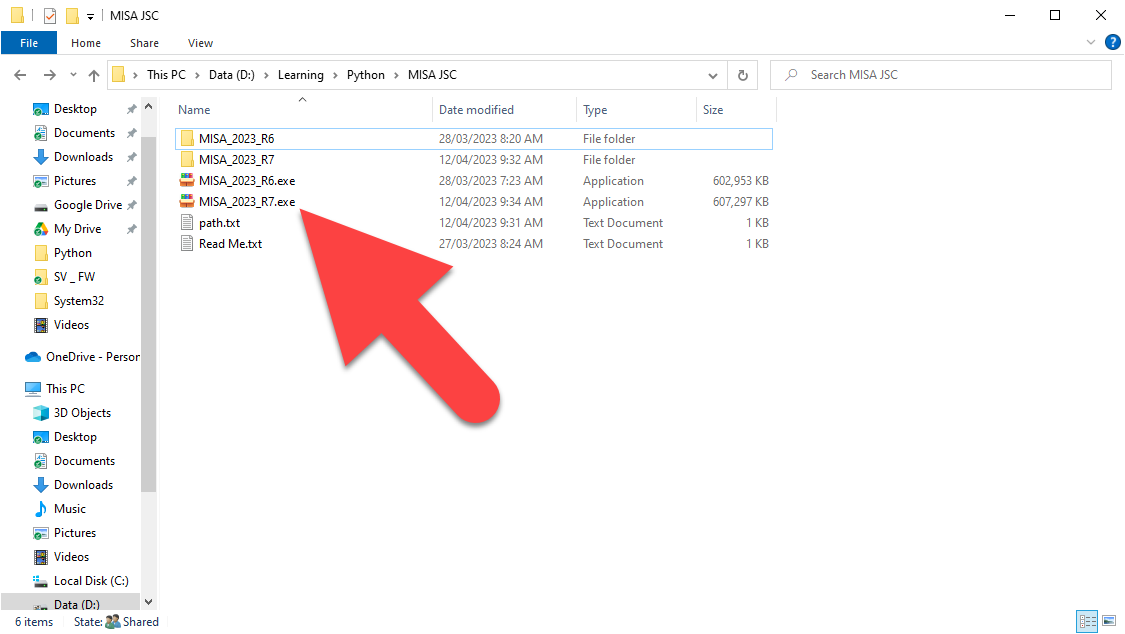The width and height of the screenshot is (1125, 634).
Task: Click the pin icon next to Google Drive
Action: click(131, 205)
